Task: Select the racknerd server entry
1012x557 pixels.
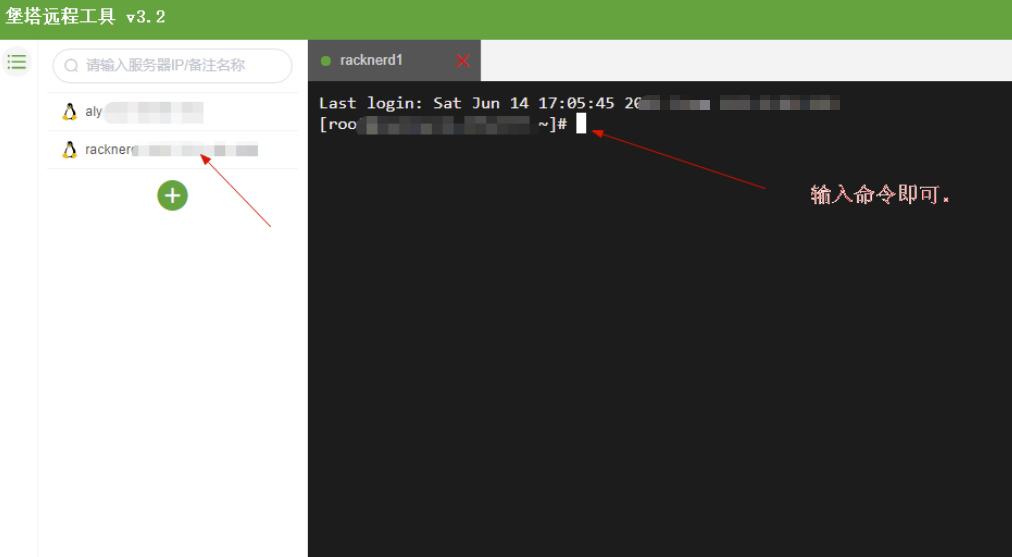Action: point(172,150)
